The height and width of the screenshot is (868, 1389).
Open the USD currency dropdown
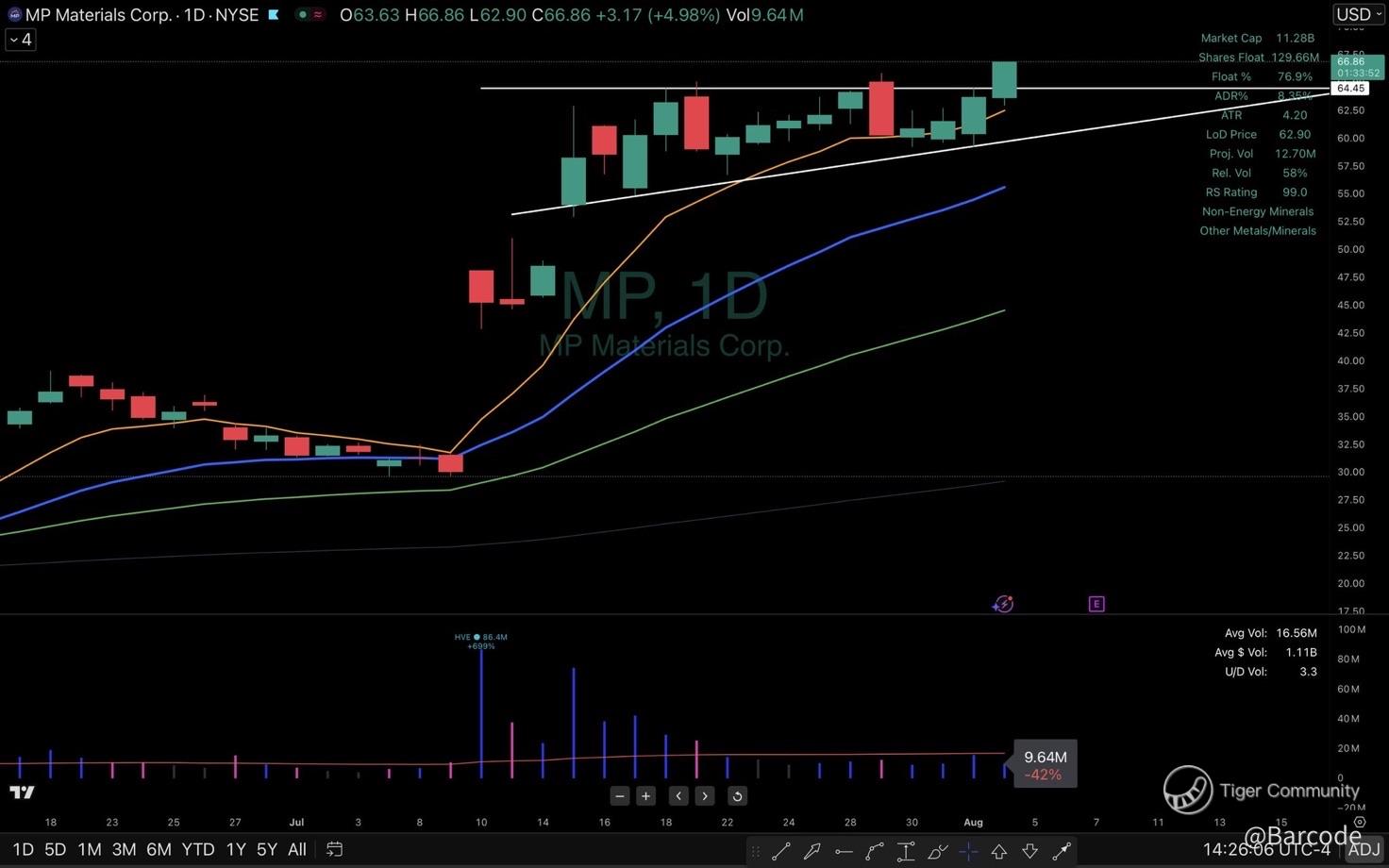point(1359,14)
